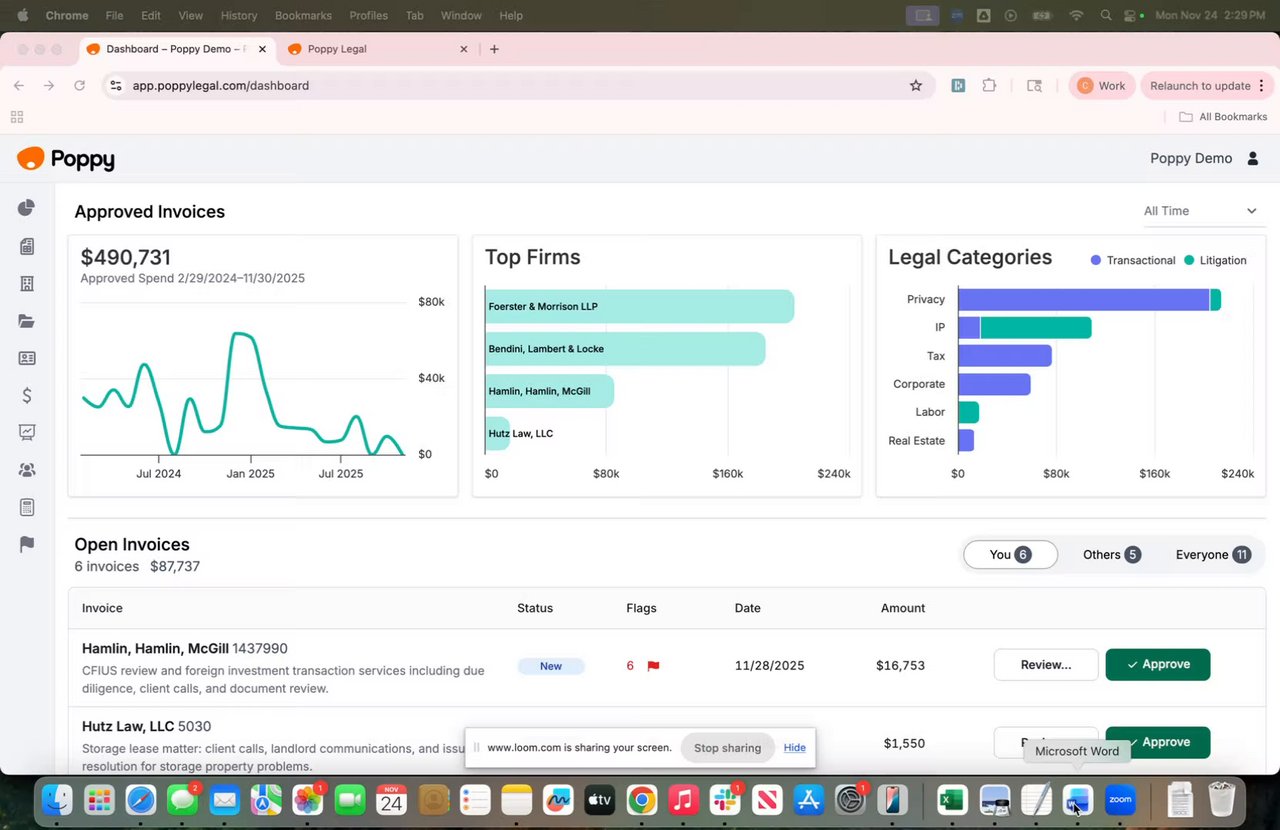Open a new tab with the plus button
1280x830 pixels.
point(494,49)
